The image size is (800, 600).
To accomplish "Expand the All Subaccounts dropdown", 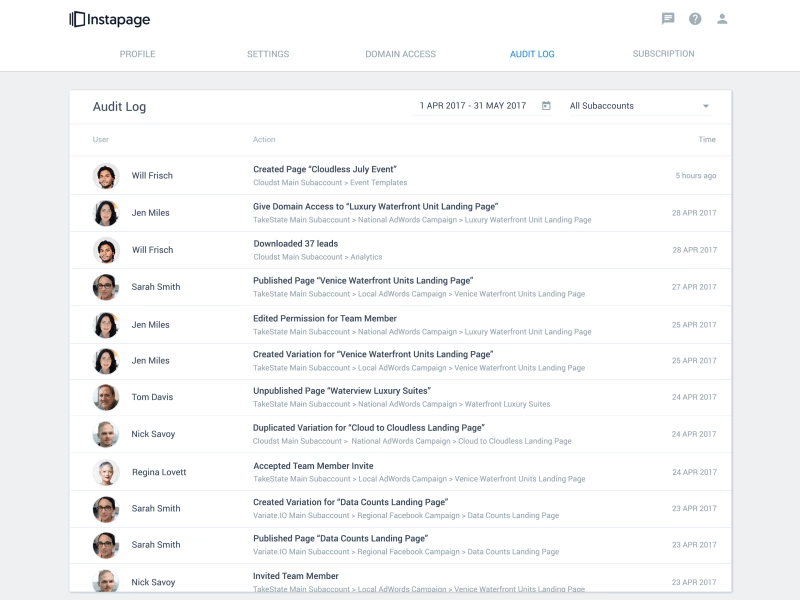I will 640,106.
